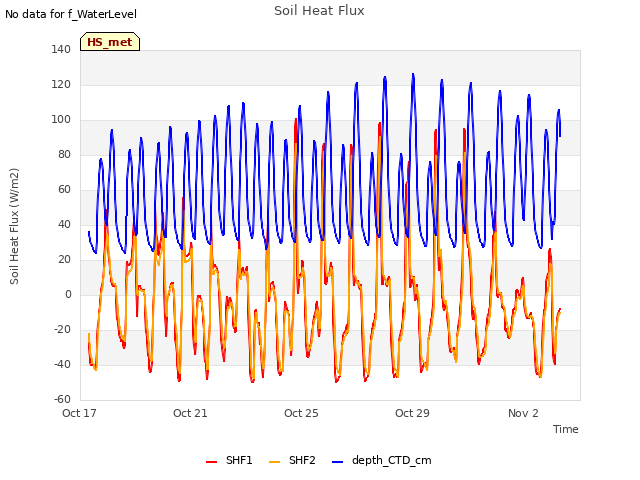Image resolution: width=640 pixels, height=480 pixels.
Task: Click the blue depth_CTD_cm legend color marker
Action: pyautogui.click(x=337, y=462)
